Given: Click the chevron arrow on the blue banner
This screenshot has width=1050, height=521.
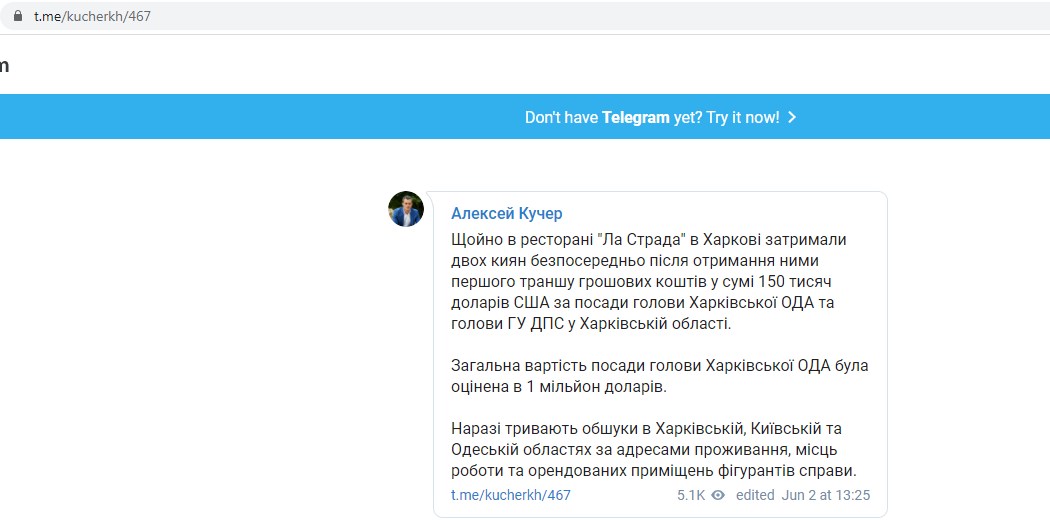Looking at the screenshot, I should 792,117.
